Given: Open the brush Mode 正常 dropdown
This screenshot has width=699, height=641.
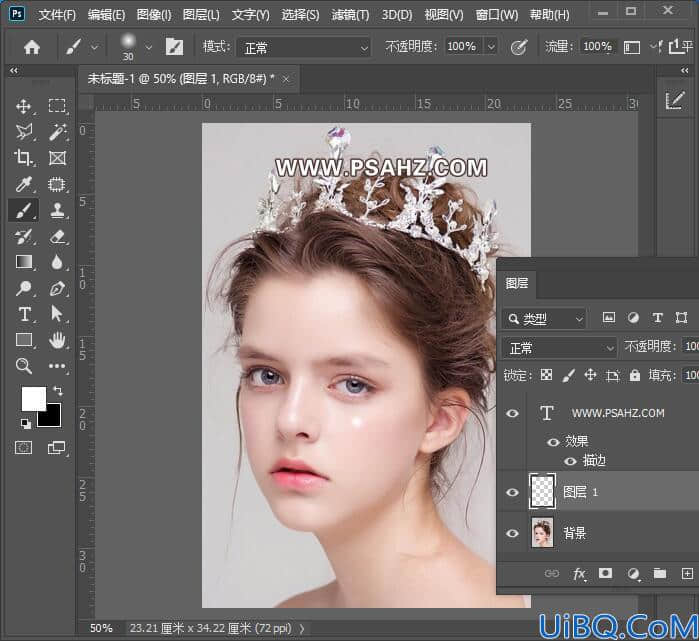Looking at the screenshot, I should pyautogui.click(x=304, y=47).
